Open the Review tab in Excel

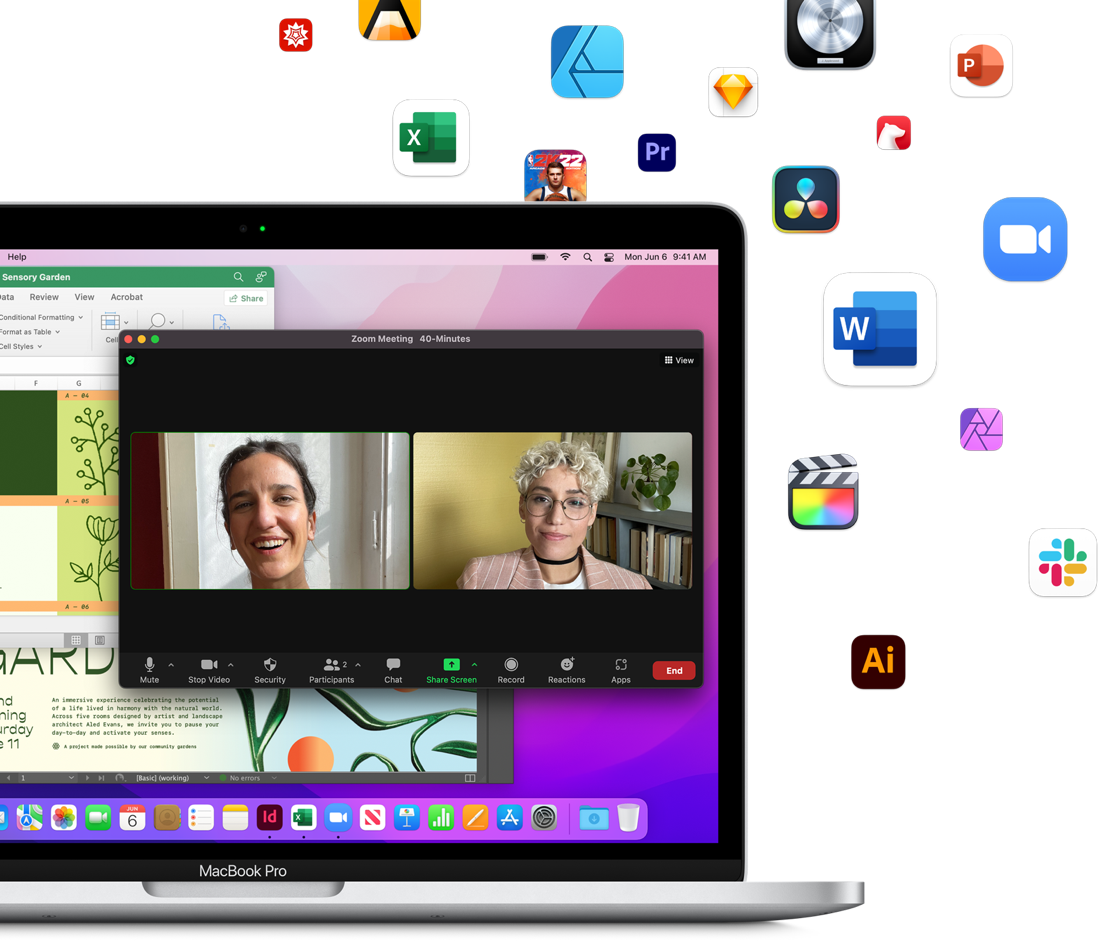[44, 297]
